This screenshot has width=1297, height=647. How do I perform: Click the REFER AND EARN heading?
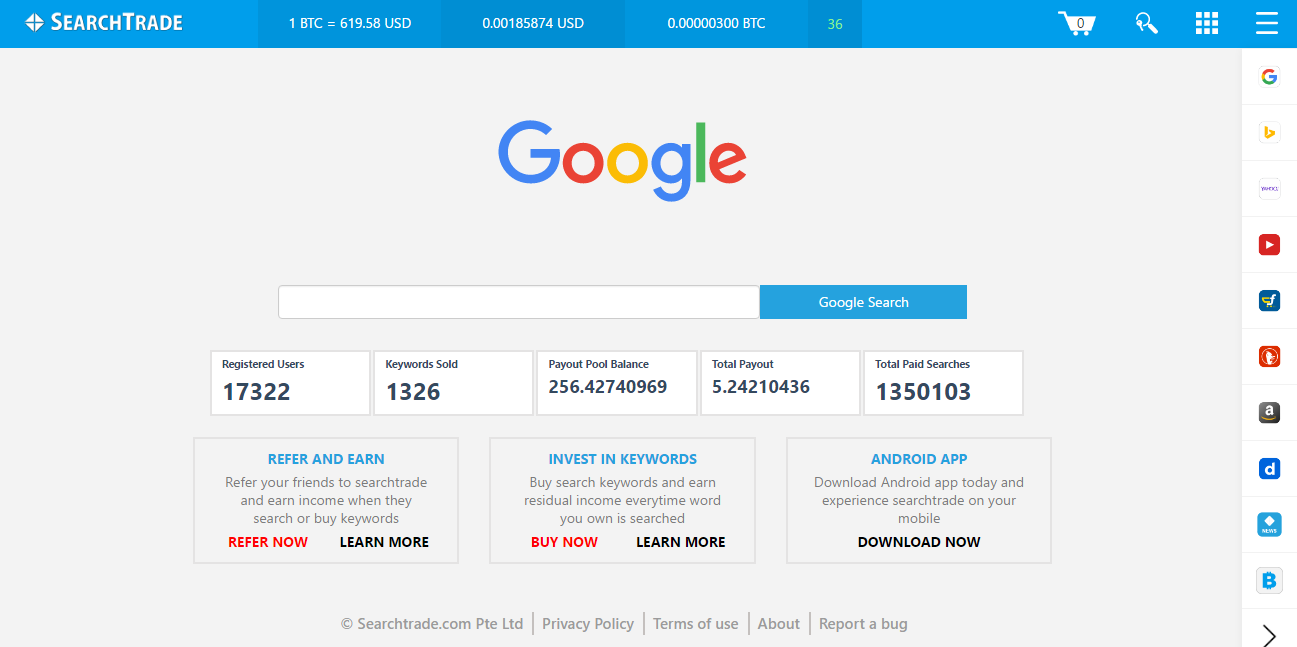(x=326, y=459)
